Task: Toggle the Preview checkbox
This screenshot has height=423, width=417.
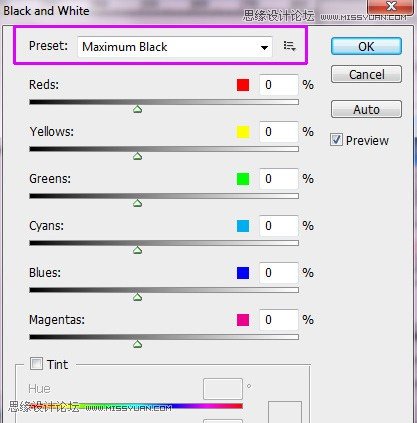Action: [x=336, y=140]
